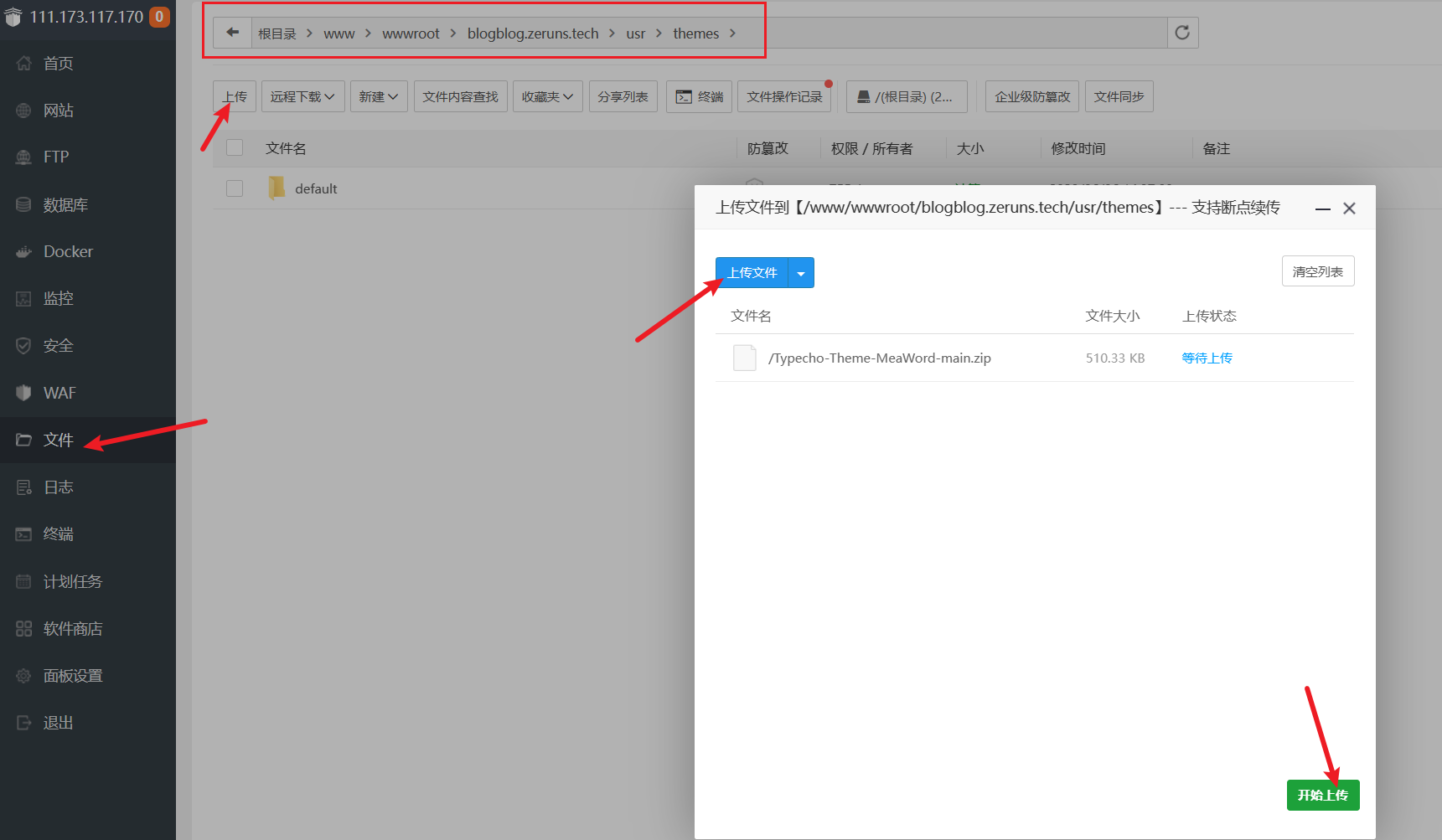Click the gear icon beside 面板设置
Image resolution: width=1442 pixels, height=840 pixels.
pyautogui.click(x=23, y=675)
